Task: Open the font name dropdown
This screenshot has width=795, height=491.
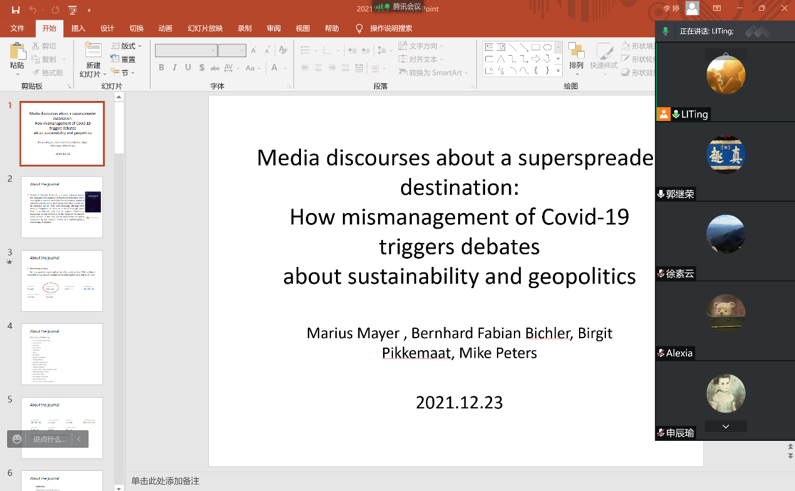Action: click(x=213, y=50)
